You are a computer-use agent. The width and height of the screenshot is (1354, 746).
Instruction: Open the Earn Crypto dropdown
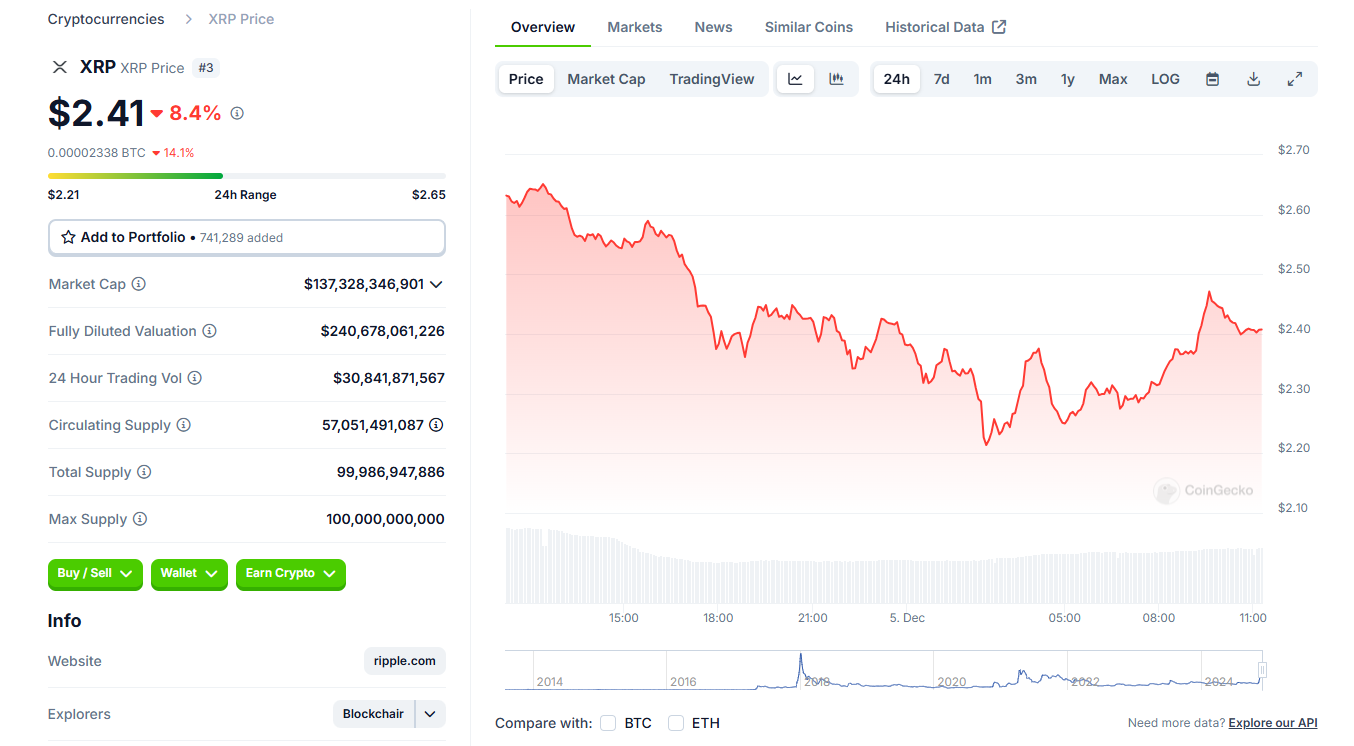pos(291,573)
